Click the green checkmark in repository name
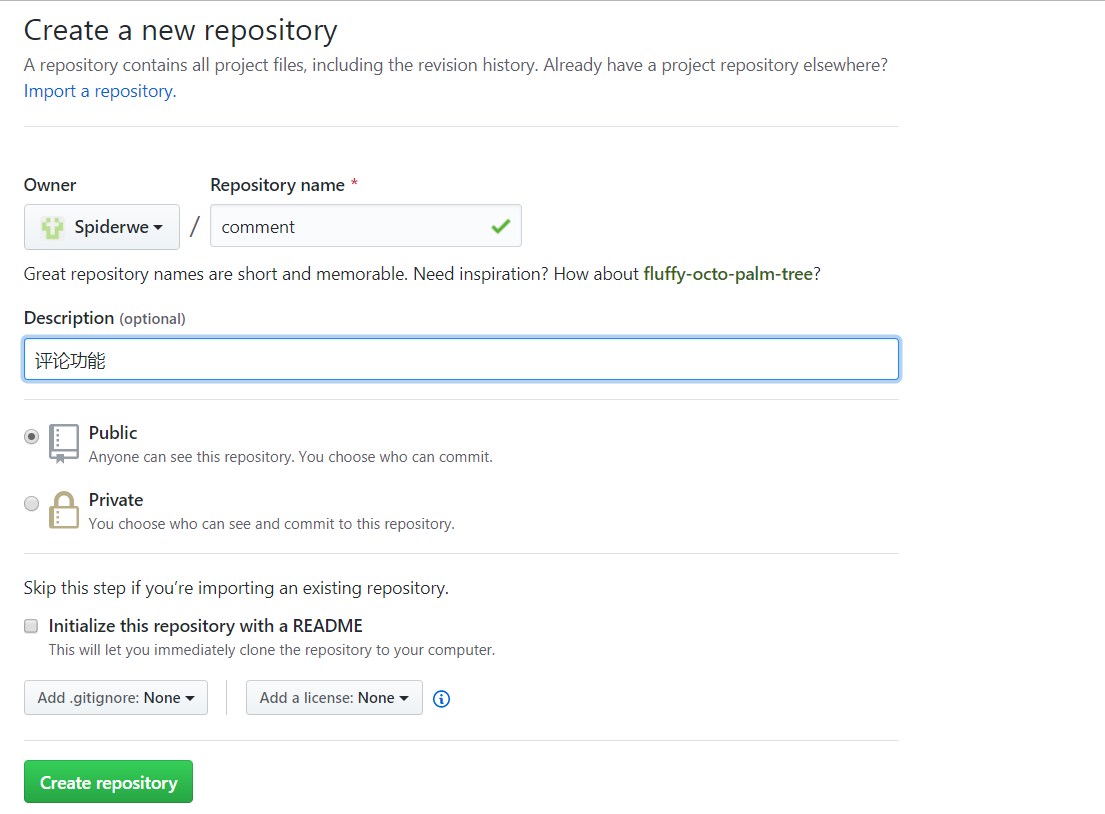 [500, 226]
